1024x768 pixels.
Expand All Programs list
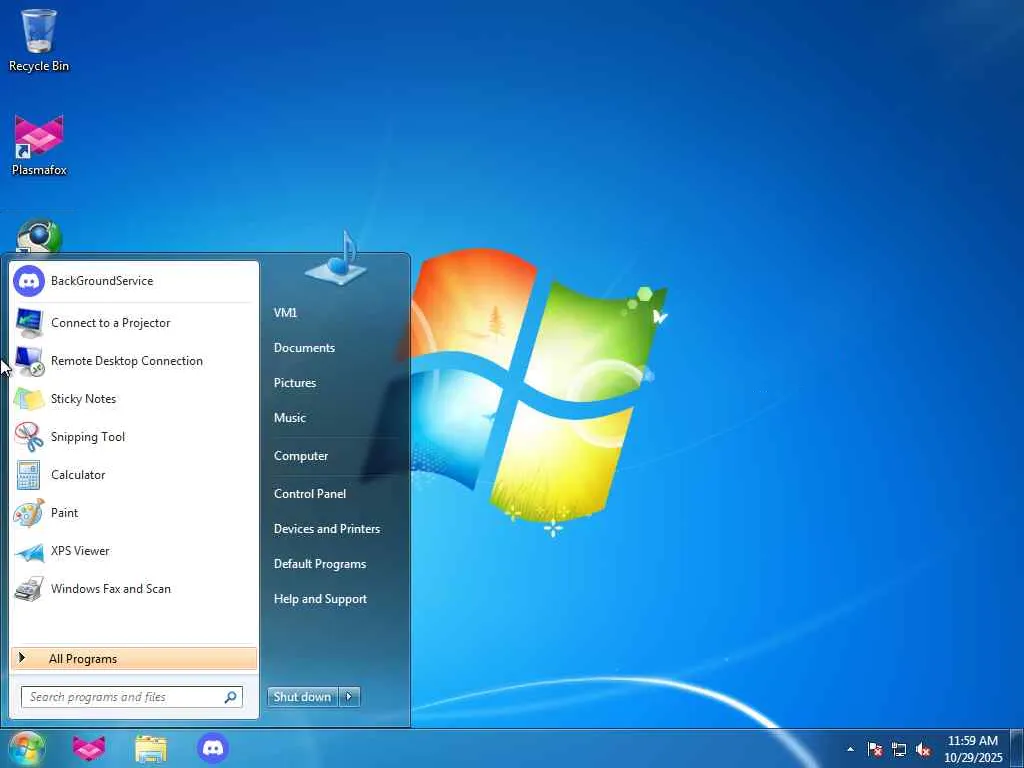(x=134, y=659)
